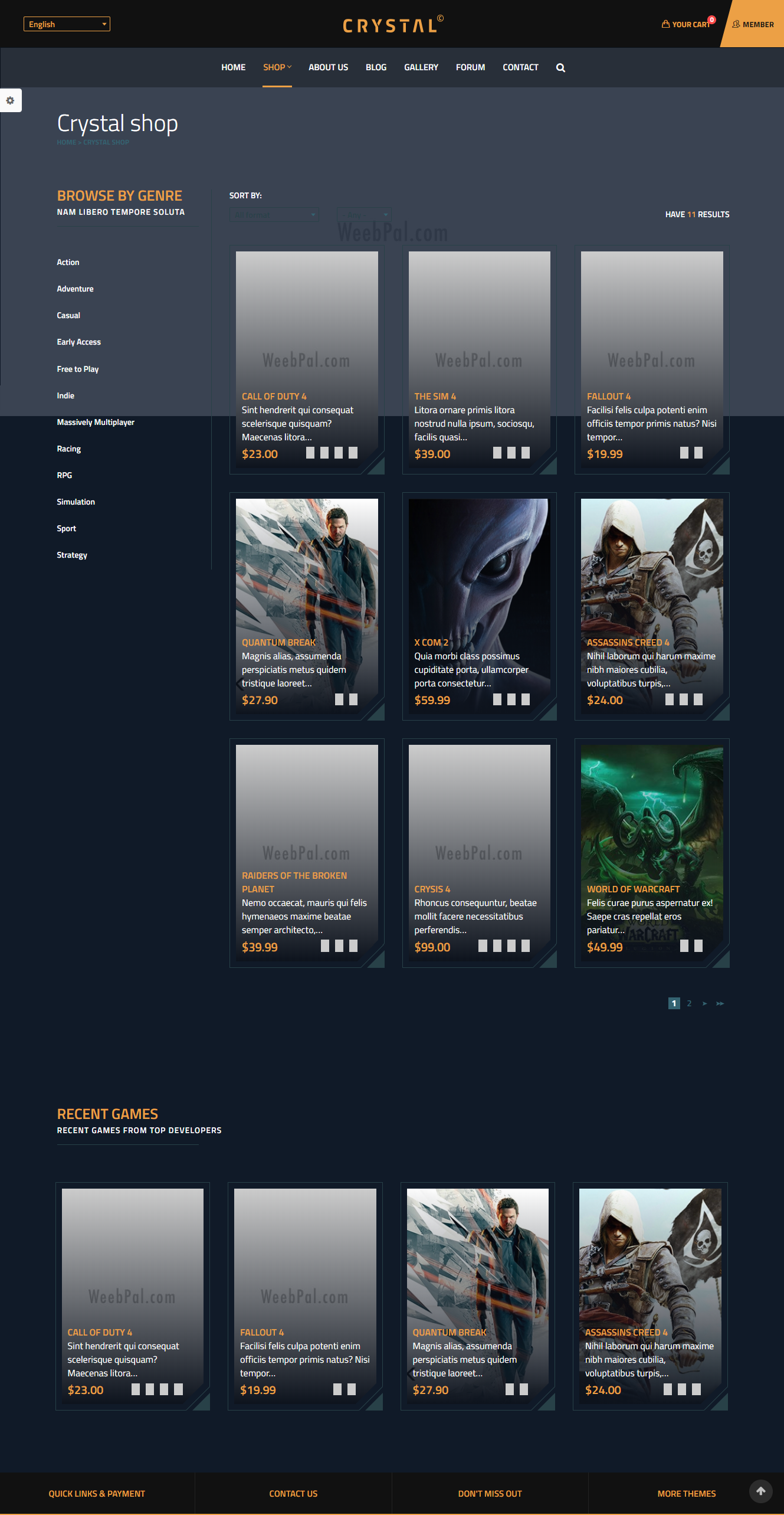Open the All format sort dropdown

click(x=274, y=215)
